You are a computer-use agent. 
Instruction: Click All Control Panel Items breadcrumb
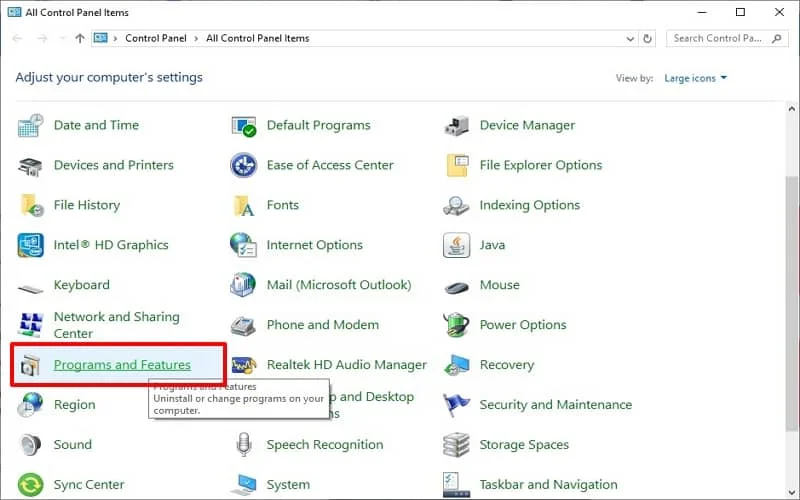258,38
